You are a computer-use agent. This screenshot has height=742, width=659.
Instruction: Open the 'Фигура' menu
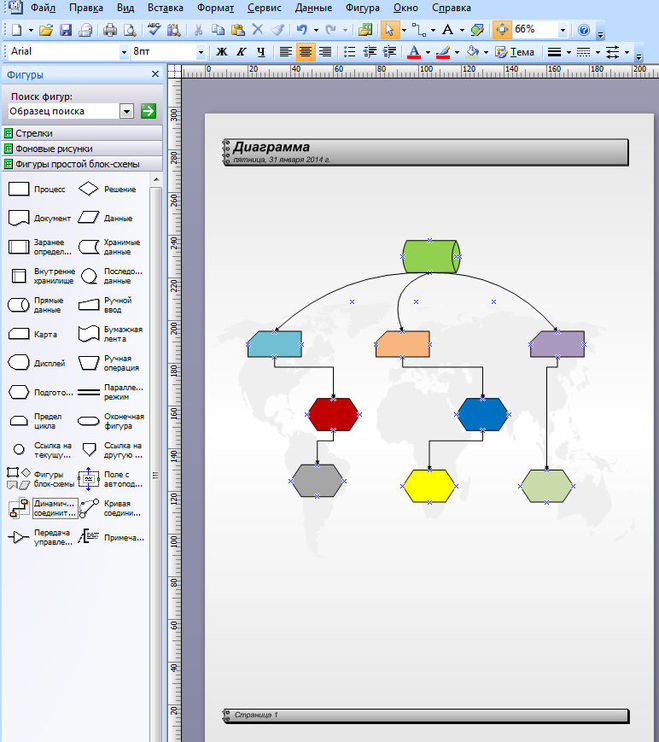pos(362,8)
